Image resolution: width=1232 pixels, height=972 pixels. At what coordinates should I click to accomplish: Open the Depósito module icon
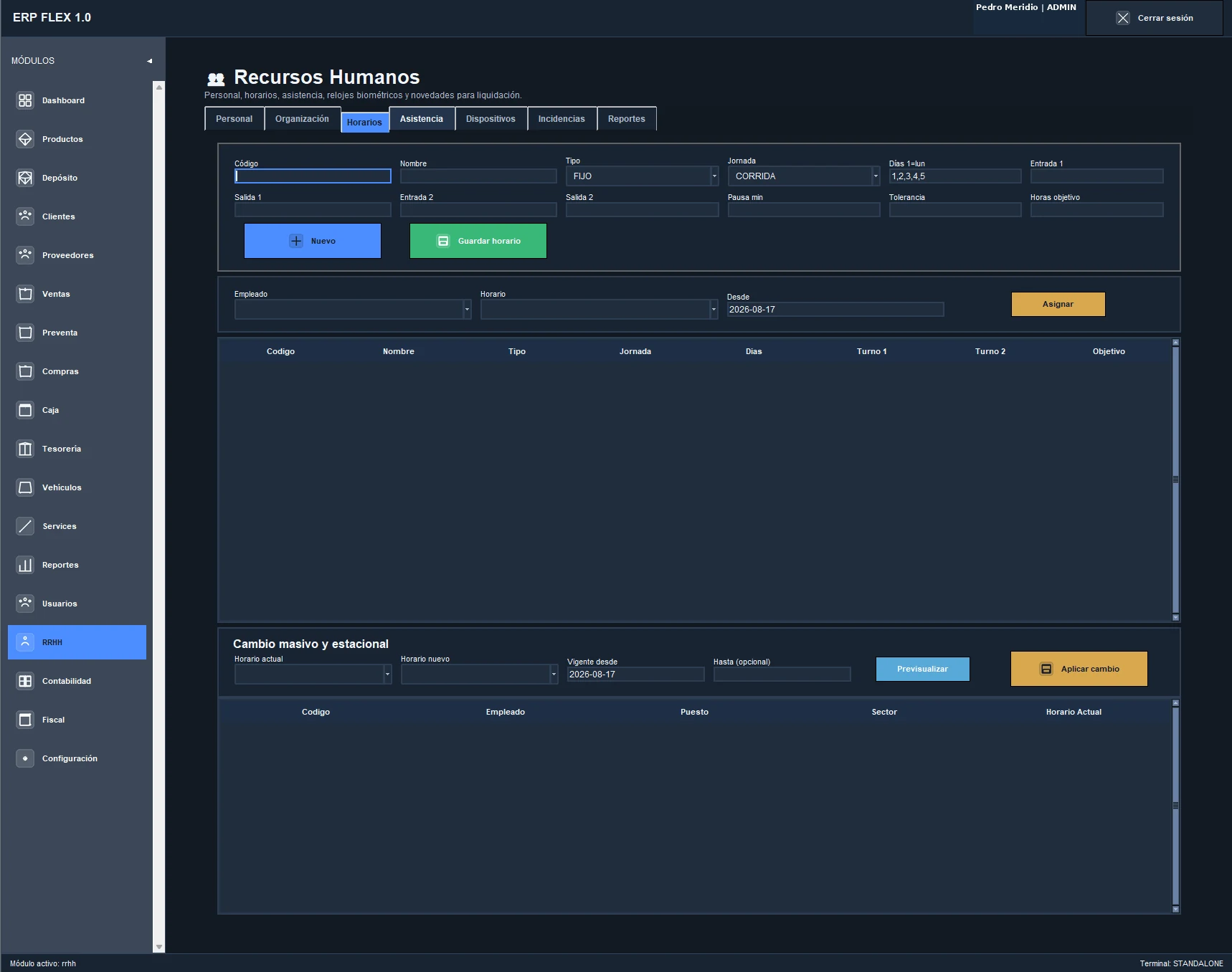(x=25, y=178)
